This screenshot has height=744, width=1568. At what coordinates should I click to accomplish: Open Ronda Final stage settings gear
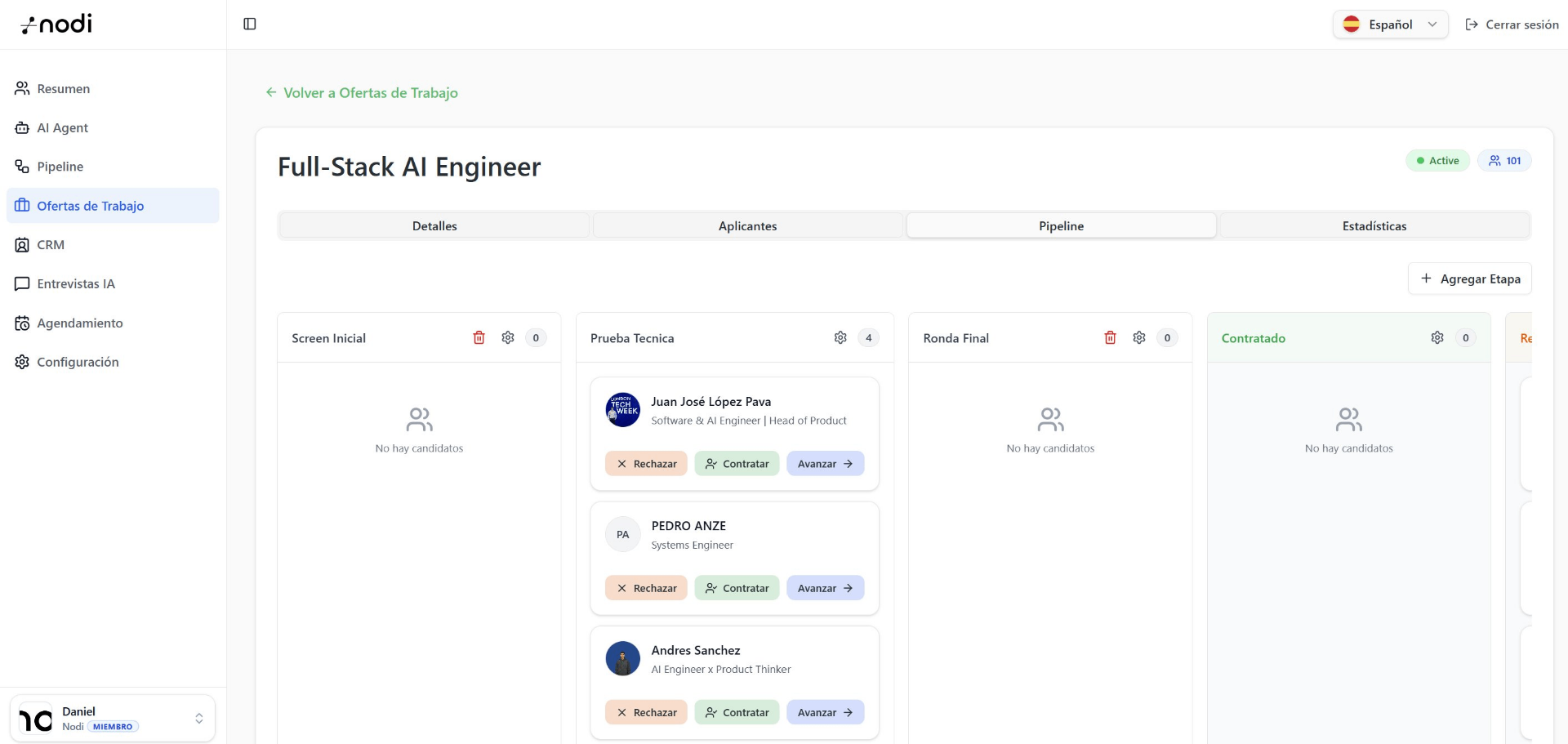click(1139, 338)
